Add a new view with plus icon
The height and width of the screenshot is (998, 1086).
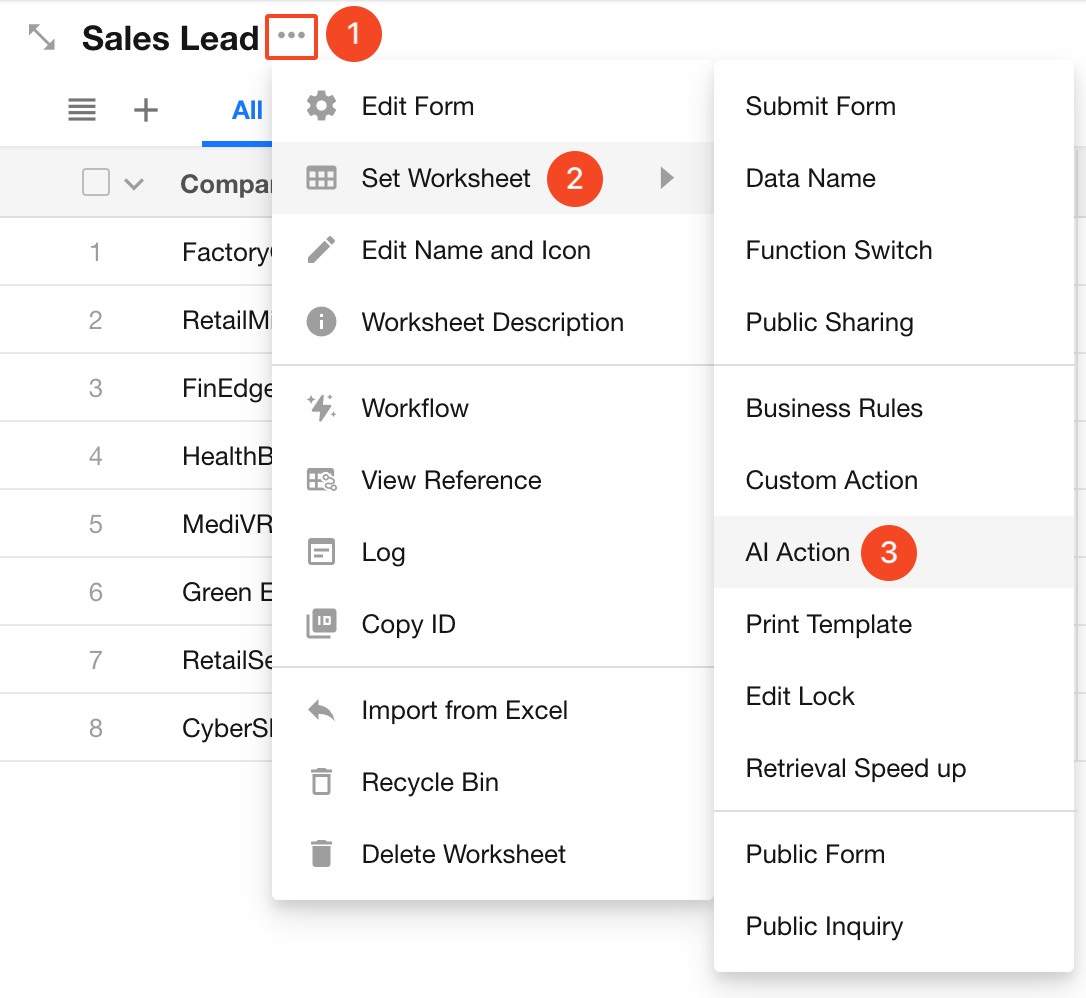[146, 110]
